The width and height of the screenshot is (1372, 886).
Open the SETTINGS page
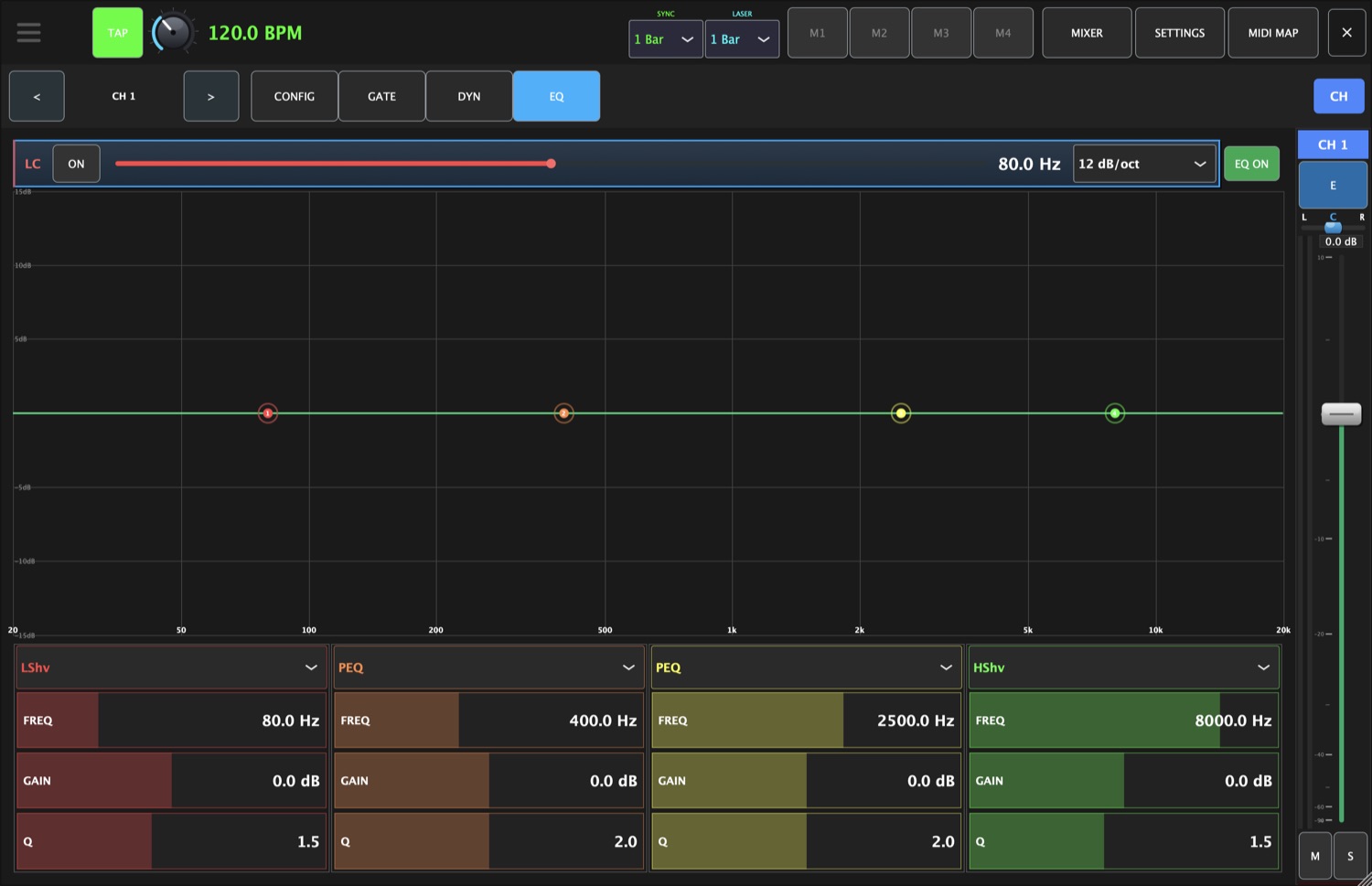coord(1180,33)
